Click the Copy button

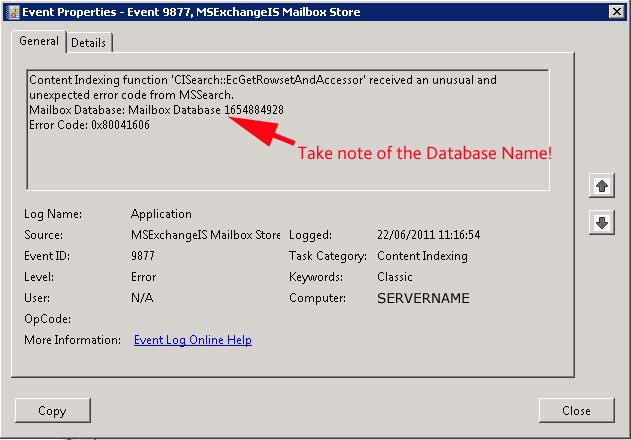pos(53,411)
